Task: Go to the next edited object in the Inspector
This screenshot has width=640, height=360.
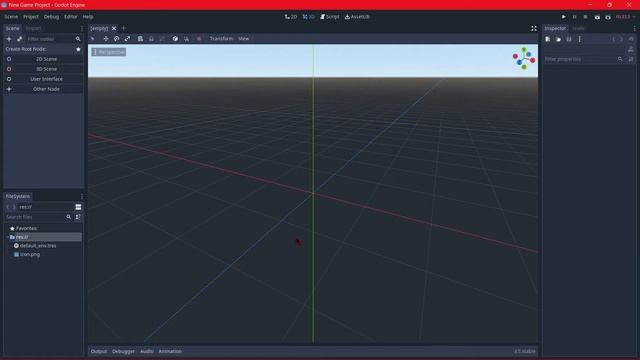Action: click(x=622, y=39)
